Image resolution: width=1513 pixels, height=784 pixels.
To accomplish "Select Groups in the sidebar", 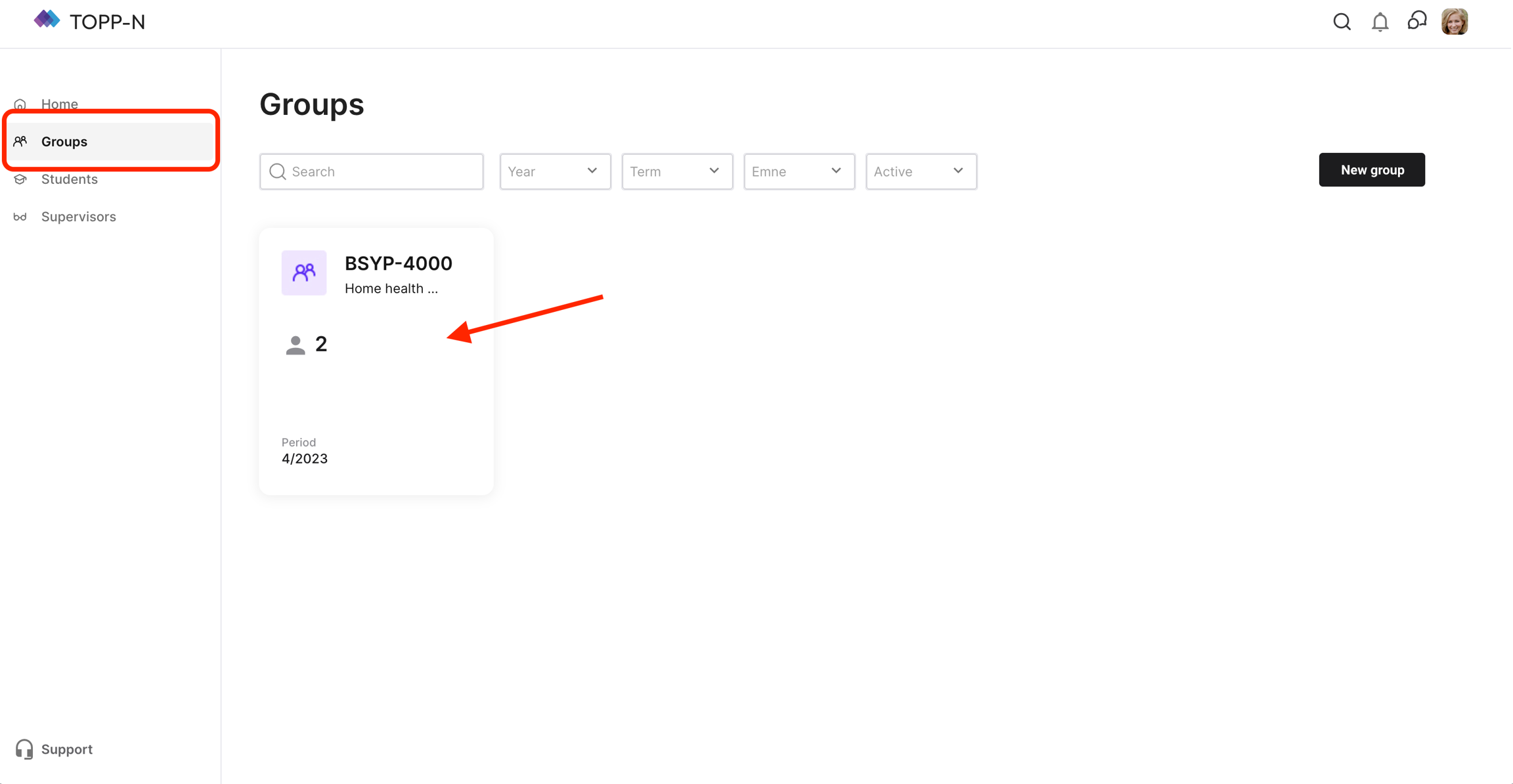I will pyautogui.click(x=64, y=141).
